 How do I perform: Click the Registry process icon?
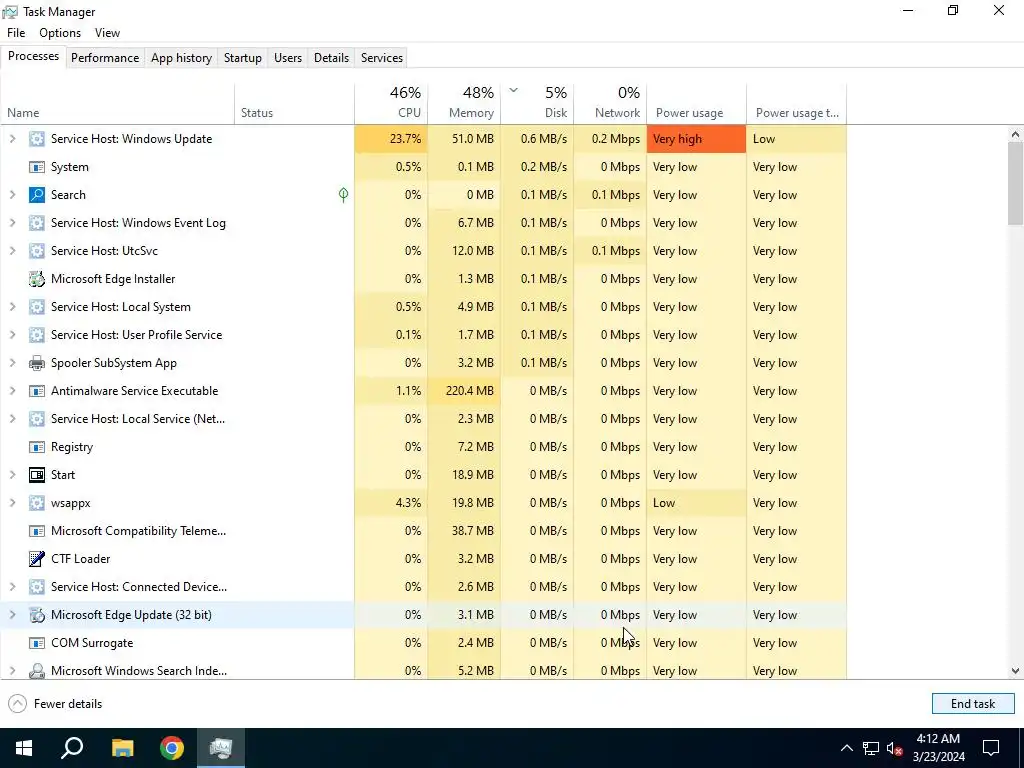coord(37,447)
